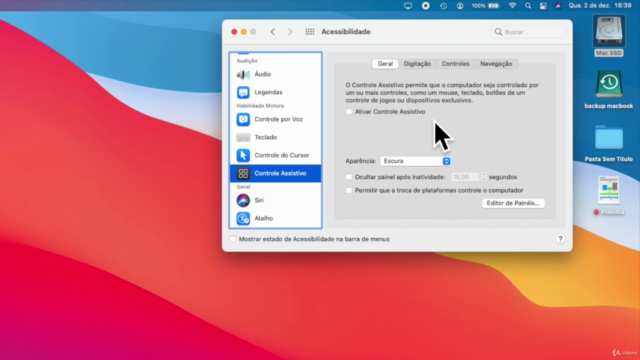Open the help question mark button
640x360 pixels.
(560, 239)
